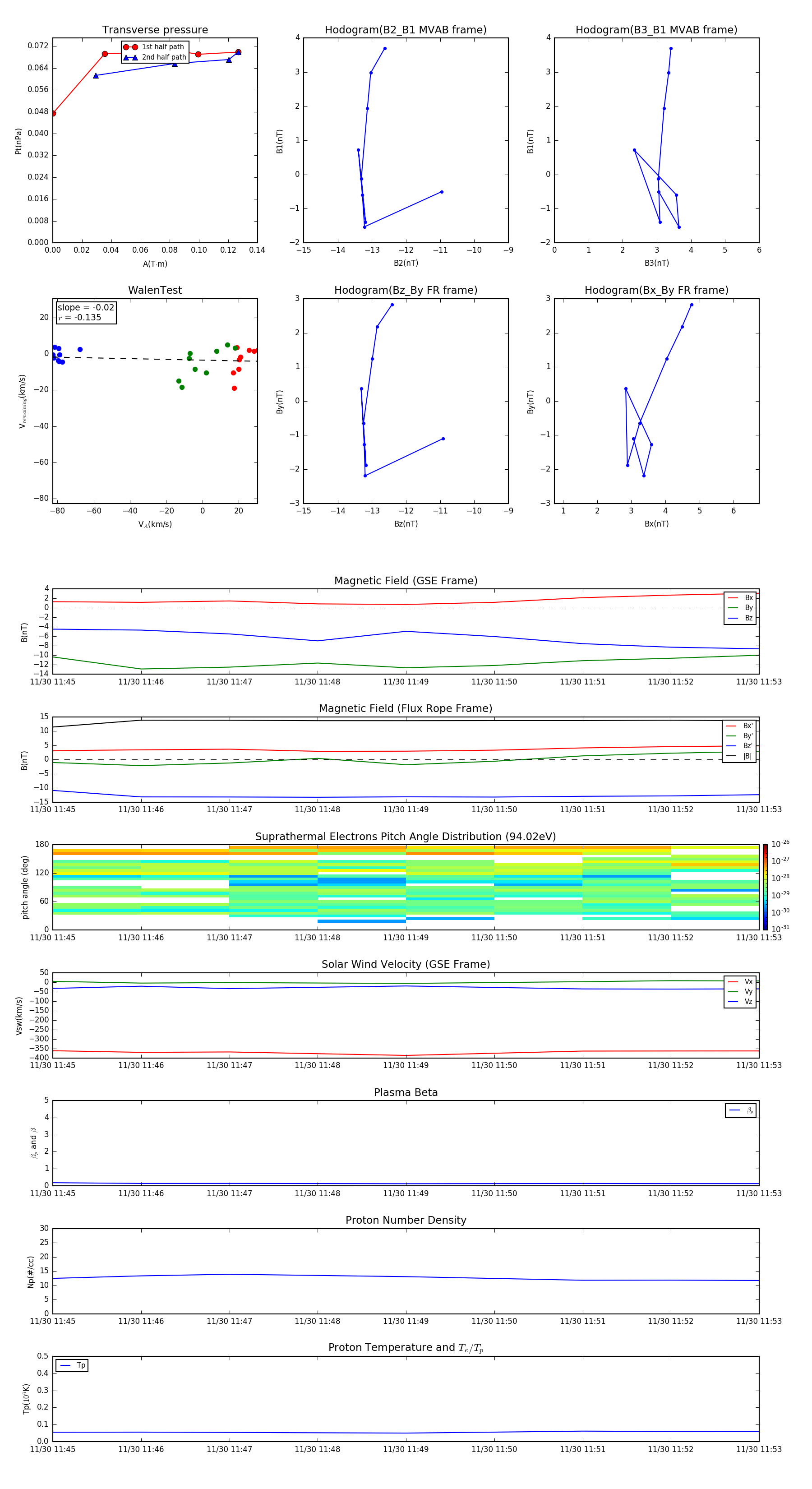The height and width of the screenshot is (1489, 812).
Task: Click the 'slope = -0.02' annotation text
Action: 86,308
